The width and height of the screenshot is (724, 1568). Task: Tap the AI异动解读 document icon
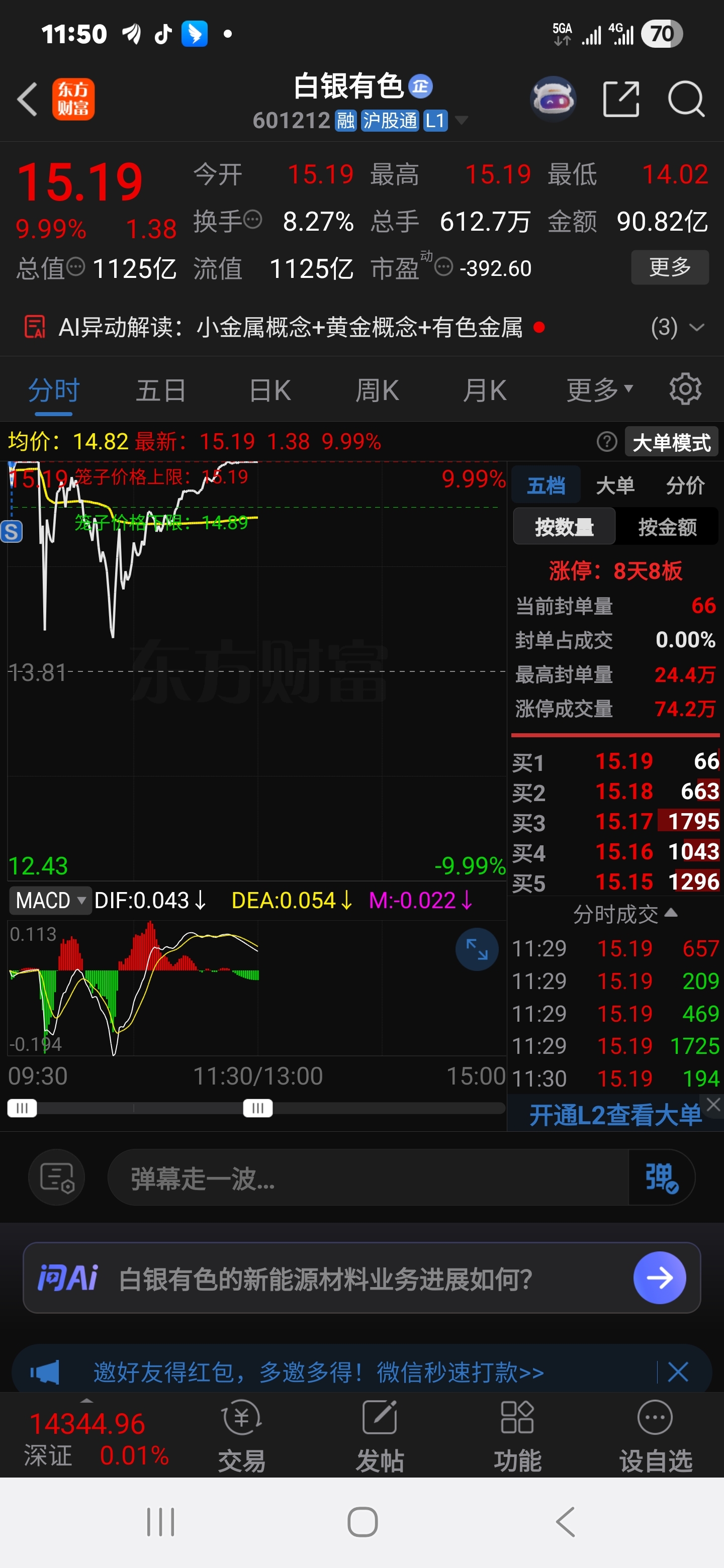[x=35, y=327]
